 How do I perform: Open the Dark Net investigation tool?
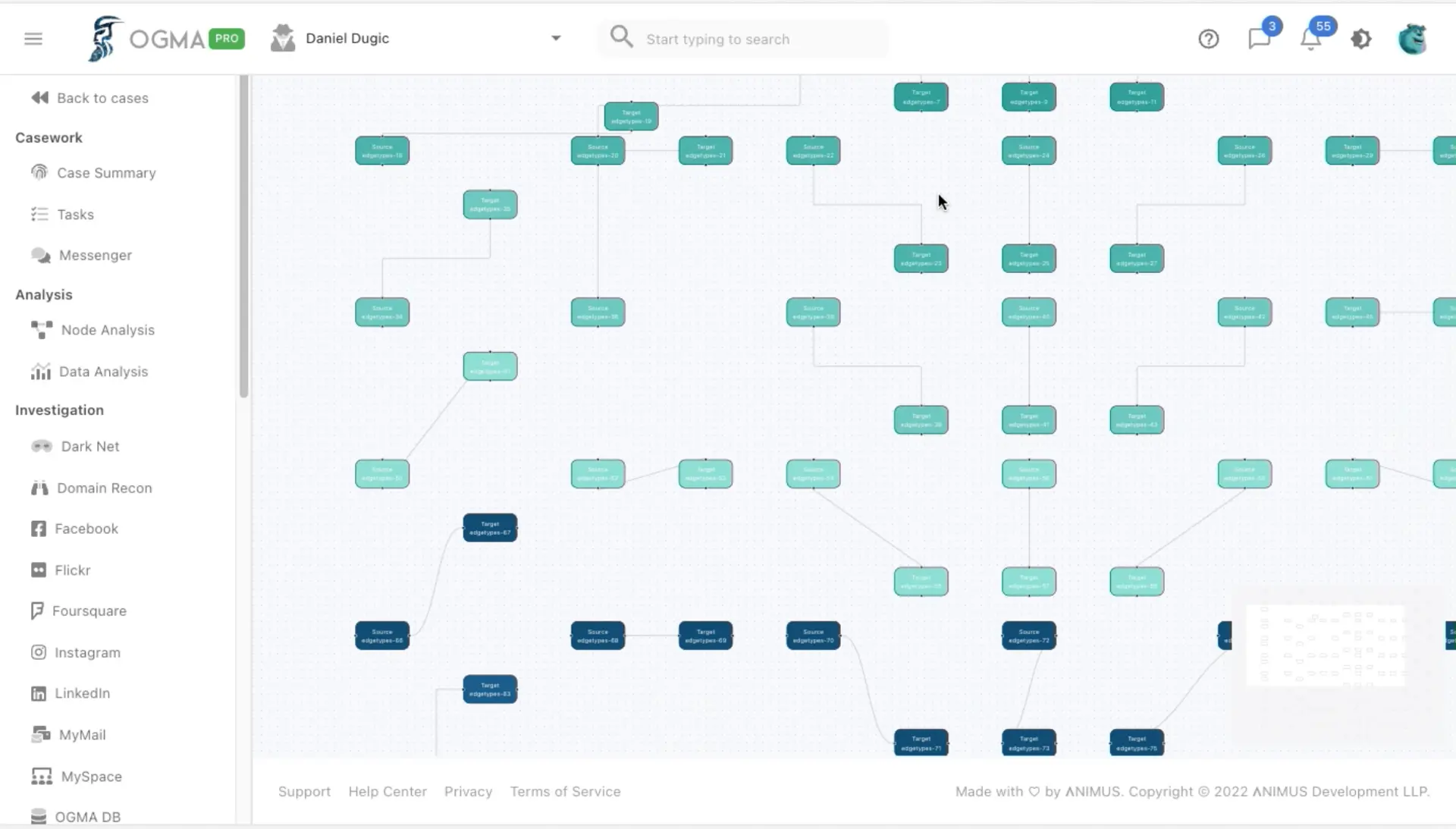(90, 447)
